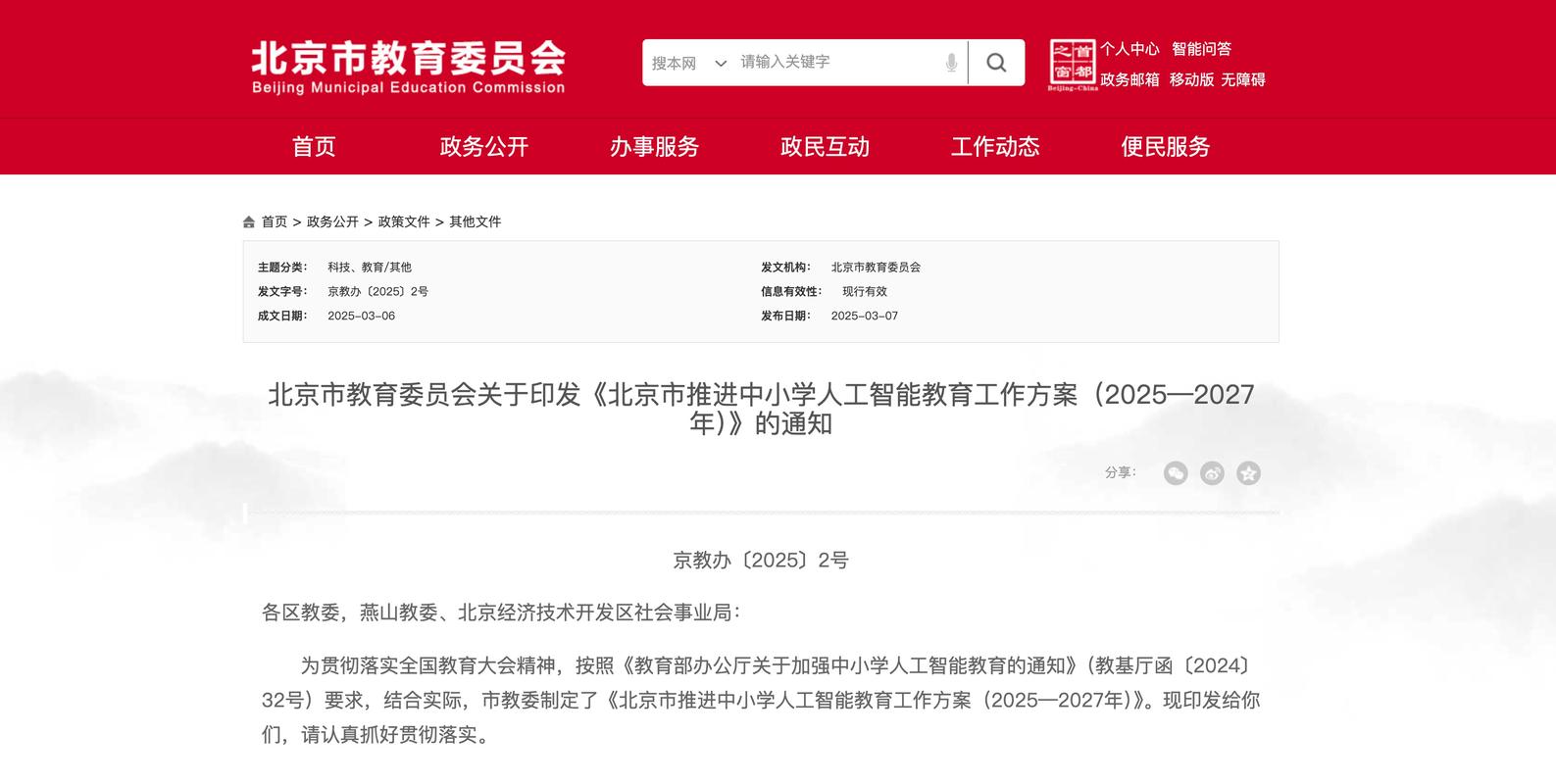The image size is (1556, 784).
Task: Click the 京教办〔2025〕2号 value in the info table
Action: tap(377, 292)
